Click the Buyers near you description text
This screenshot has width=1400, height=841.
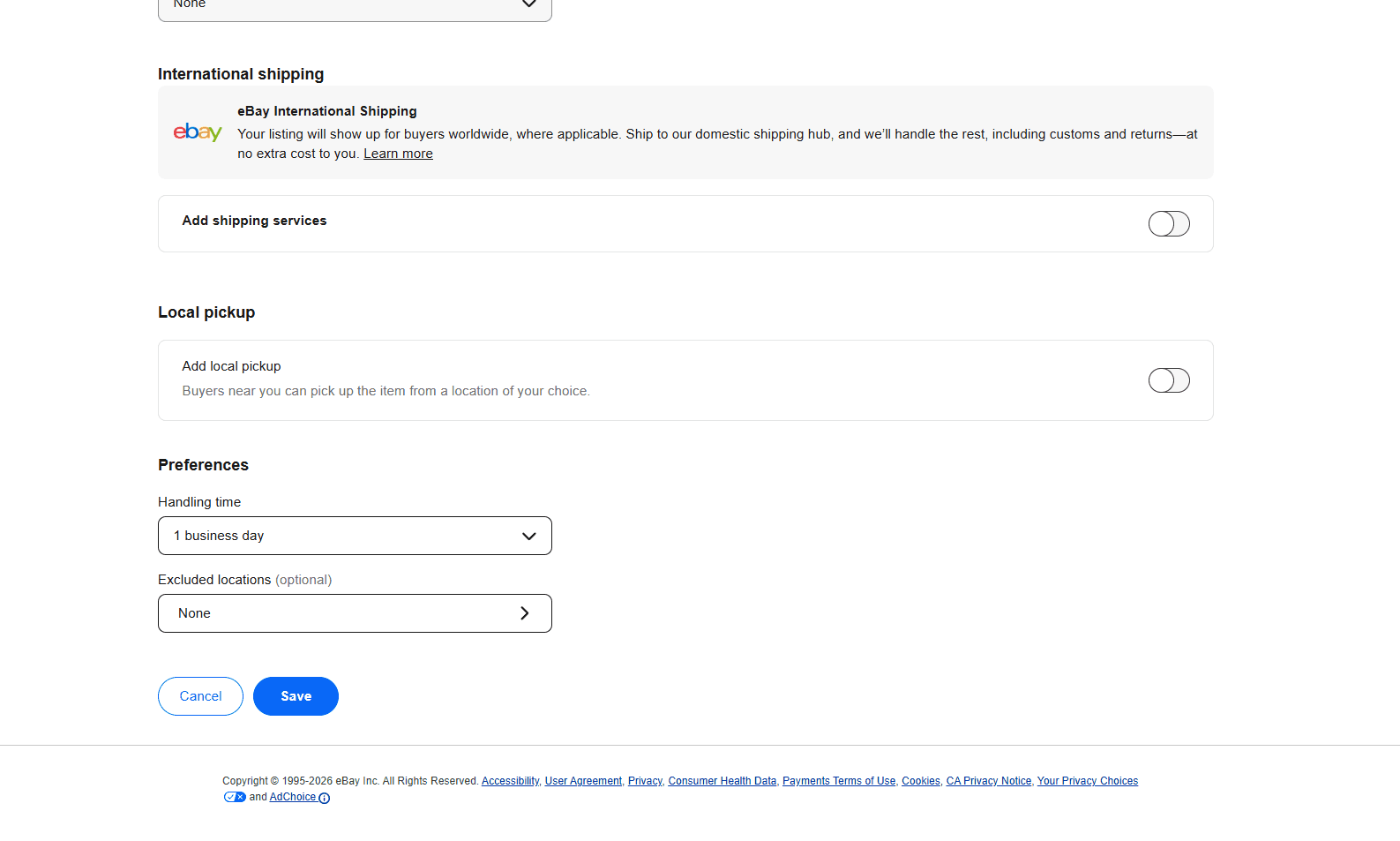click(386, 391)
